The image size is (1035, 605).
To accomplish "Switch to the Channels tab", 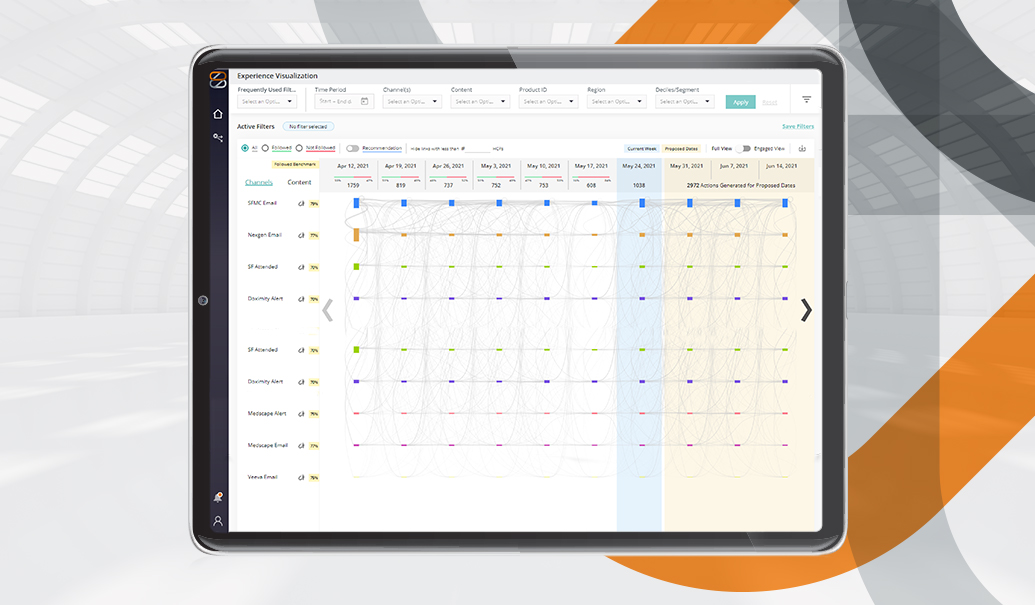I will 259,182.
